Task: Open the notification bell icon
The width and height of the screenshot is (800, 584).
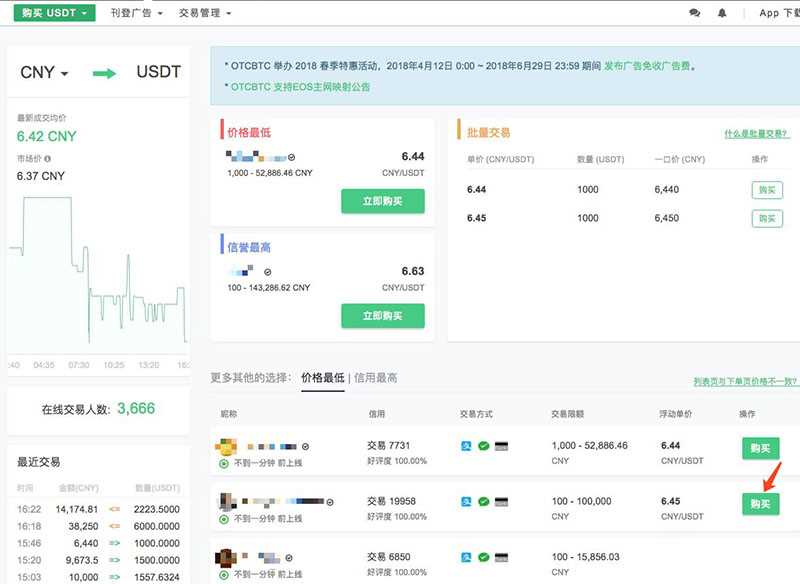Action: coord(722,12)
